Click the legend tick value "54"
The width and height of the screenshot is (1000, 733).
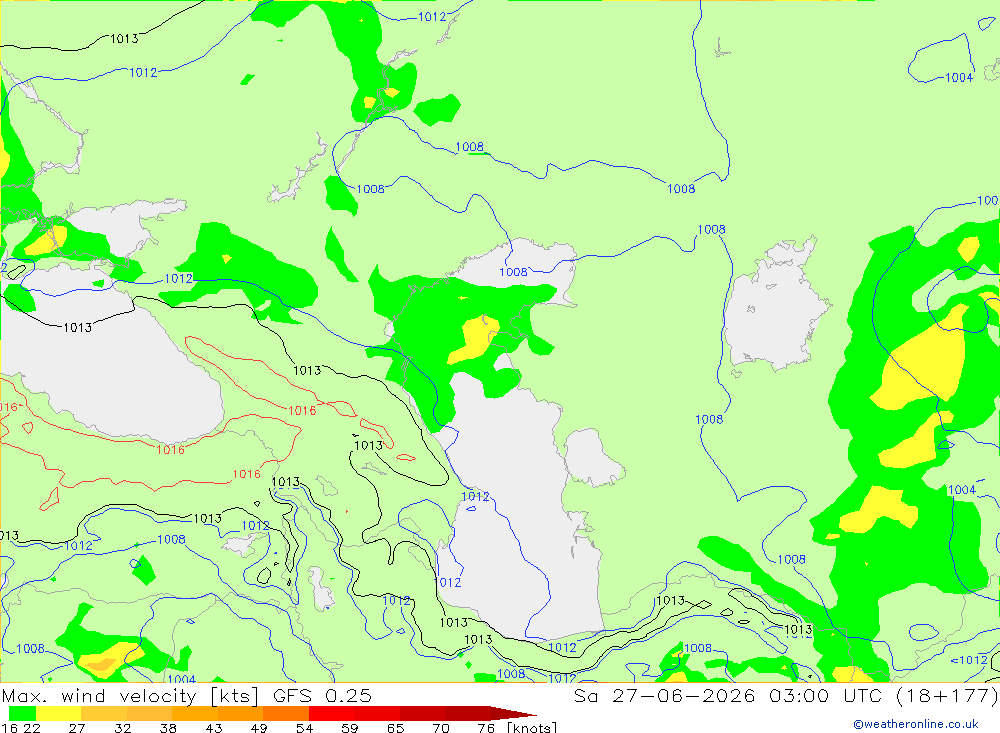[x=304, y=728]
